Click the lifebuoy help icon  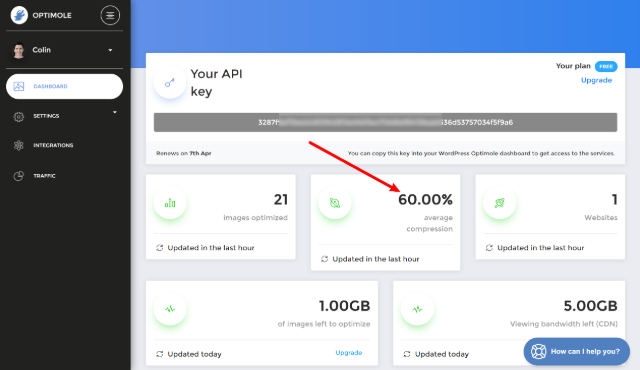[x=538, y=352]
